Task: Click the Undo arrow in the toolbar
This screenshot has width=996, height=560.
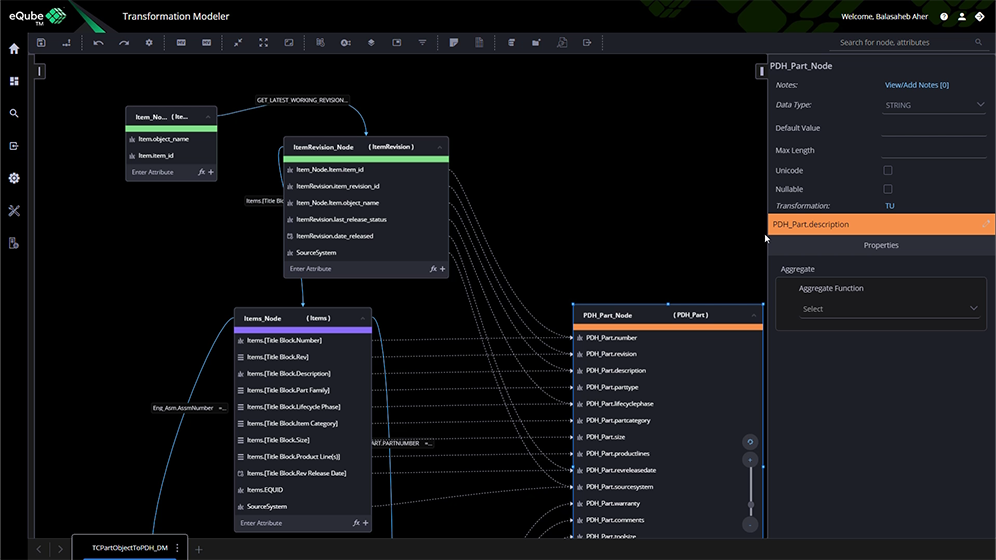Action: [x=98, y=43]
